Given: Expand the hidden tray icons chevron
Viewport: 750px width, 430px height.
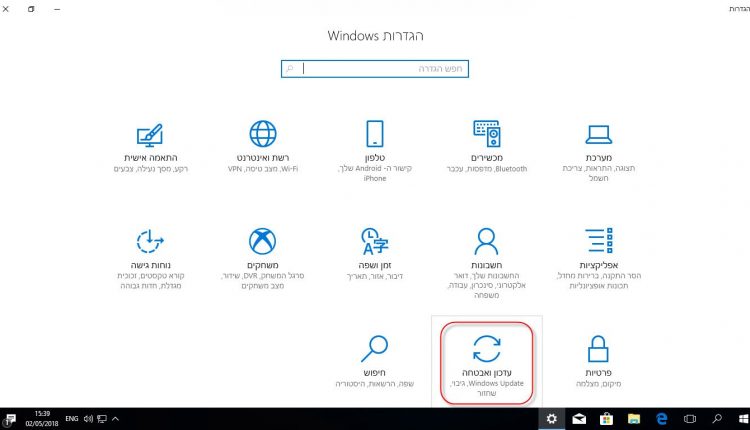Looking at the screenshot, I should click(x=115, y=419).
